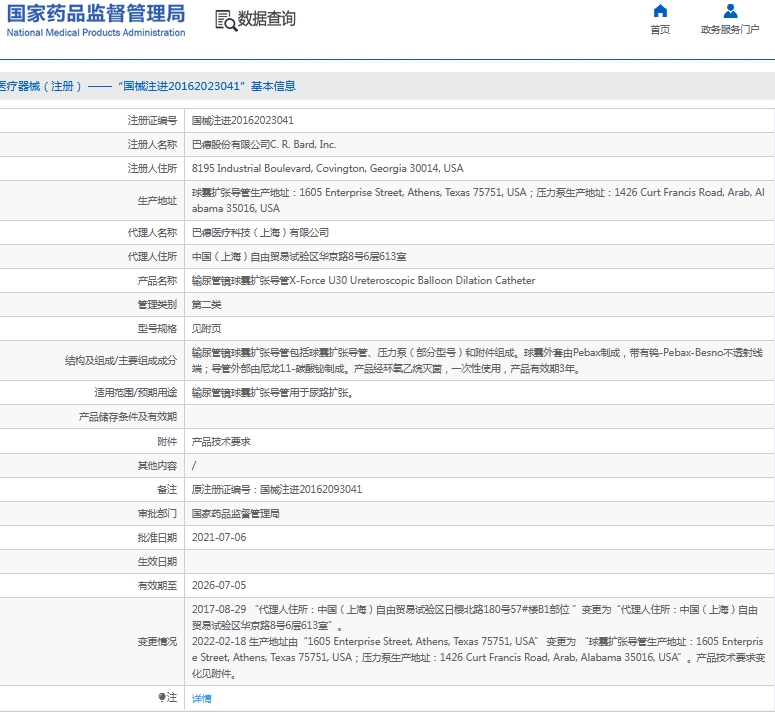Click the 代理人名称 row label
Image resolution: width=775 pixels, height=714 pixels.
click(x=152, y=233)
